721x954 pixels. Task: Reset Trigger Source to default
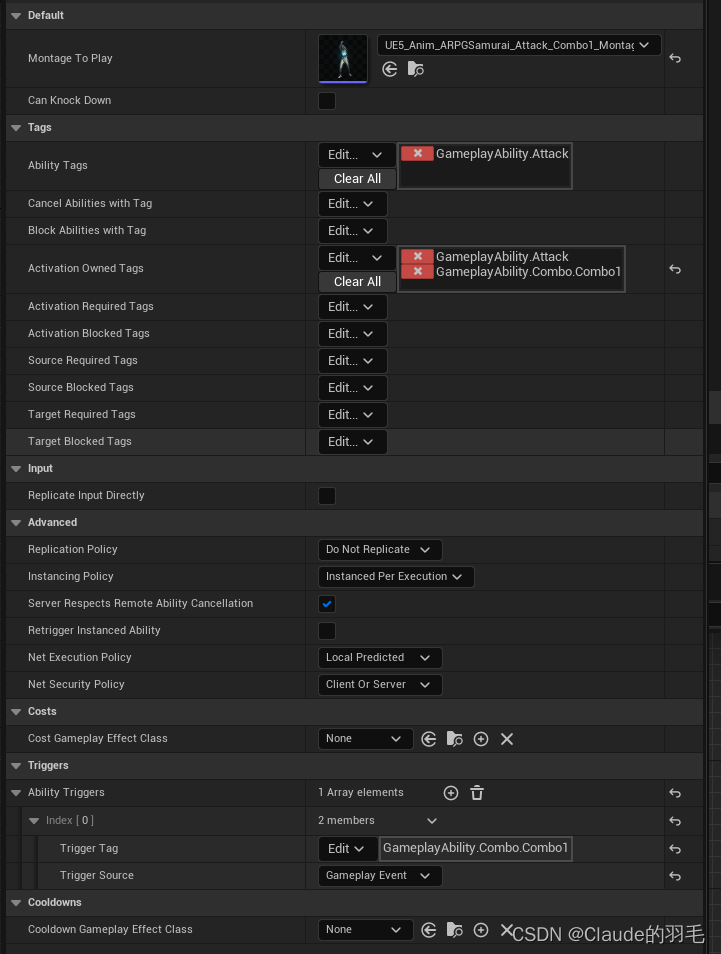point(675,876)
